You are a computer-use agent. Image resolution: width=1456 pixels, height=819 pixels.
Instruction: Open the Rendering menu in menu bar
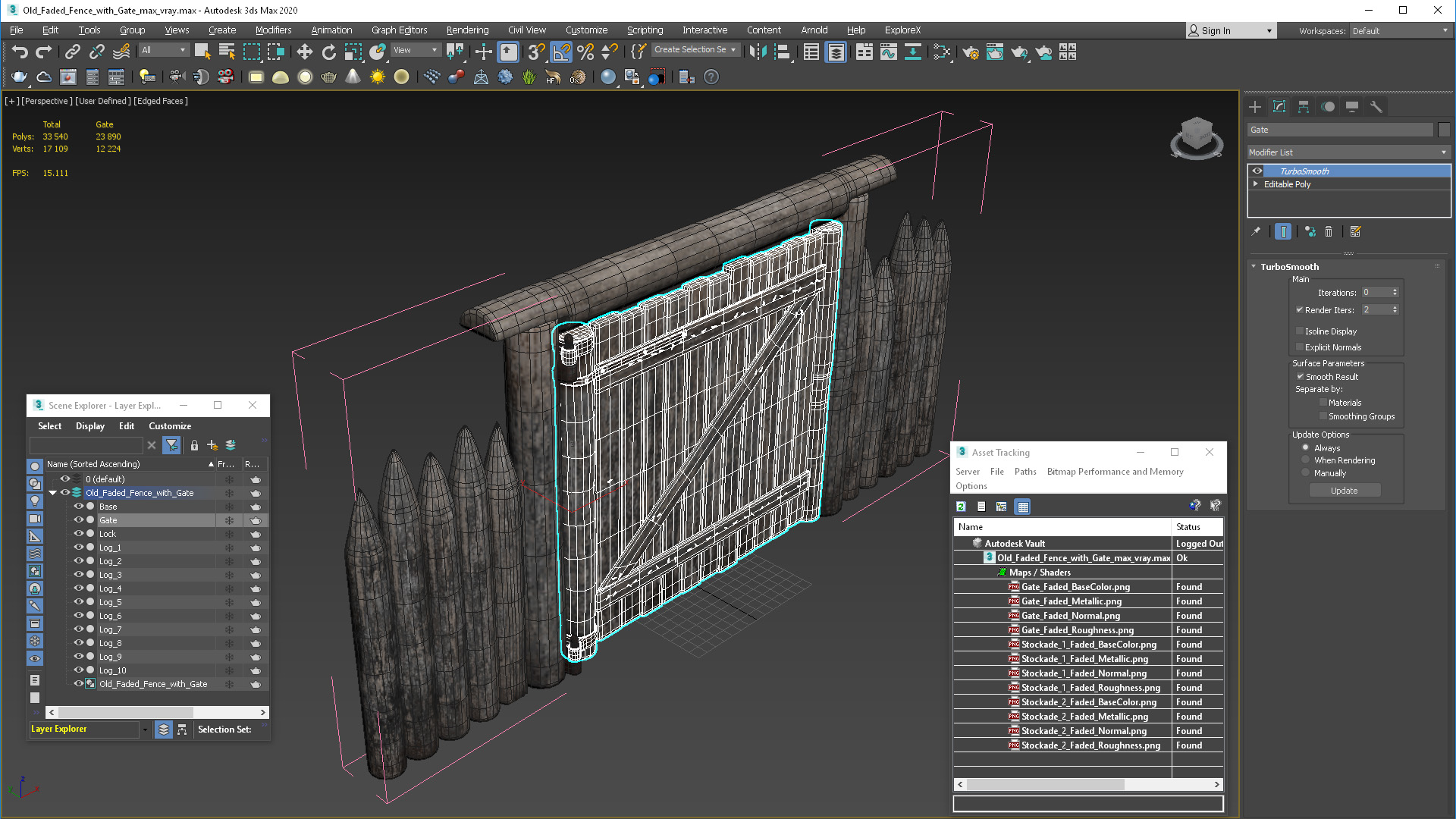[466, 29]
